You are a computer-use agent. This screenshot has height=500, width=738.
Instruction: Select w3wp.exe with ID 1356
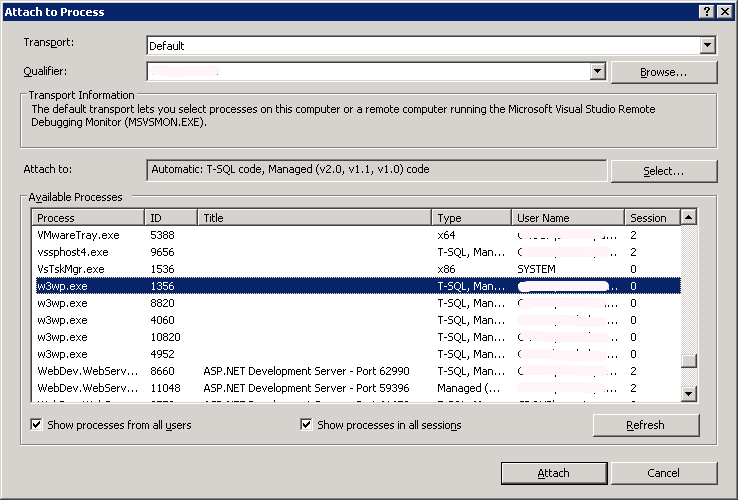click(x=358, y=286)
